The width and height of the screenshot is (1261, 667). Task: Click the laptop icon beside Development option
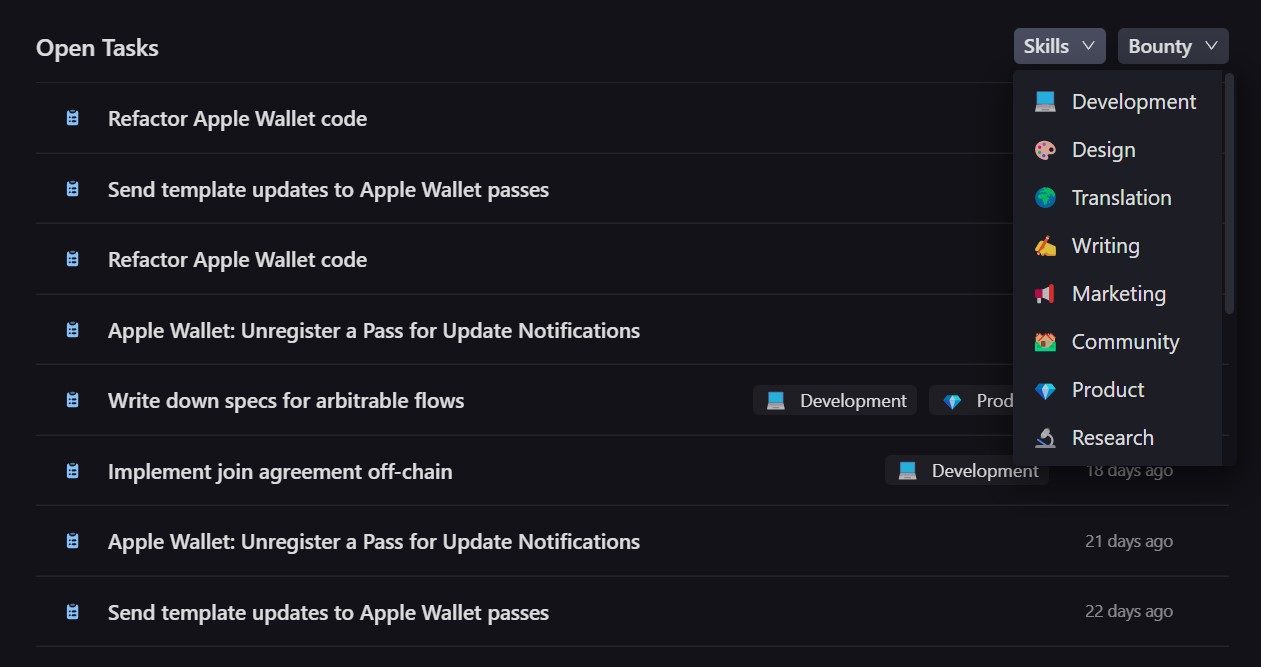pos(1045,102)
